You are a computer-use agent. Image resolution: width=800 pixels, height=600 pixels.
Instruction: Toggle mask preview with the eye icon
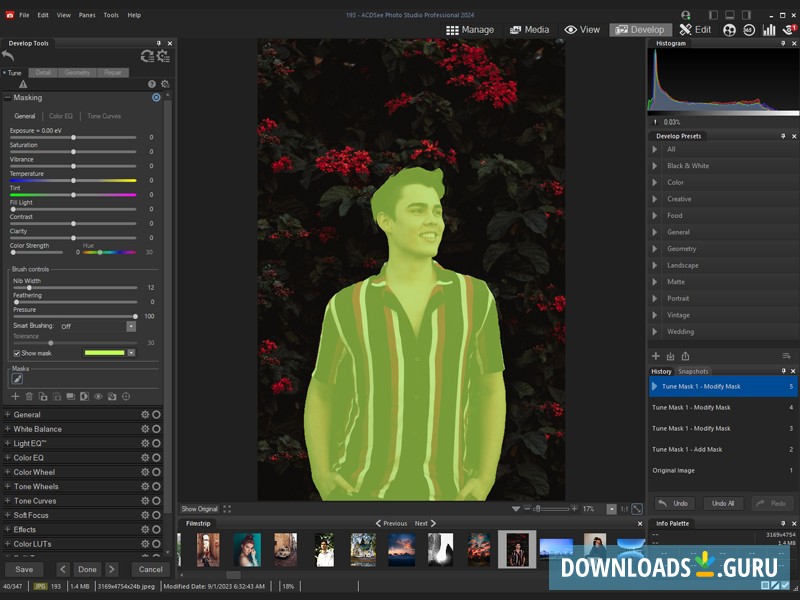click(100, 397)
